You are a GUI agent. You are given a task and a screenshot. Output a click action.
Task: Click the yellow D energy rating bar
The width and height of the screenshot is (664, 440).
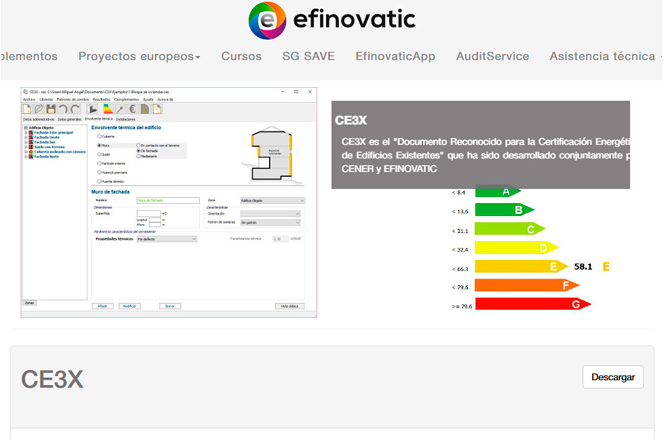[x=517, y=248]
